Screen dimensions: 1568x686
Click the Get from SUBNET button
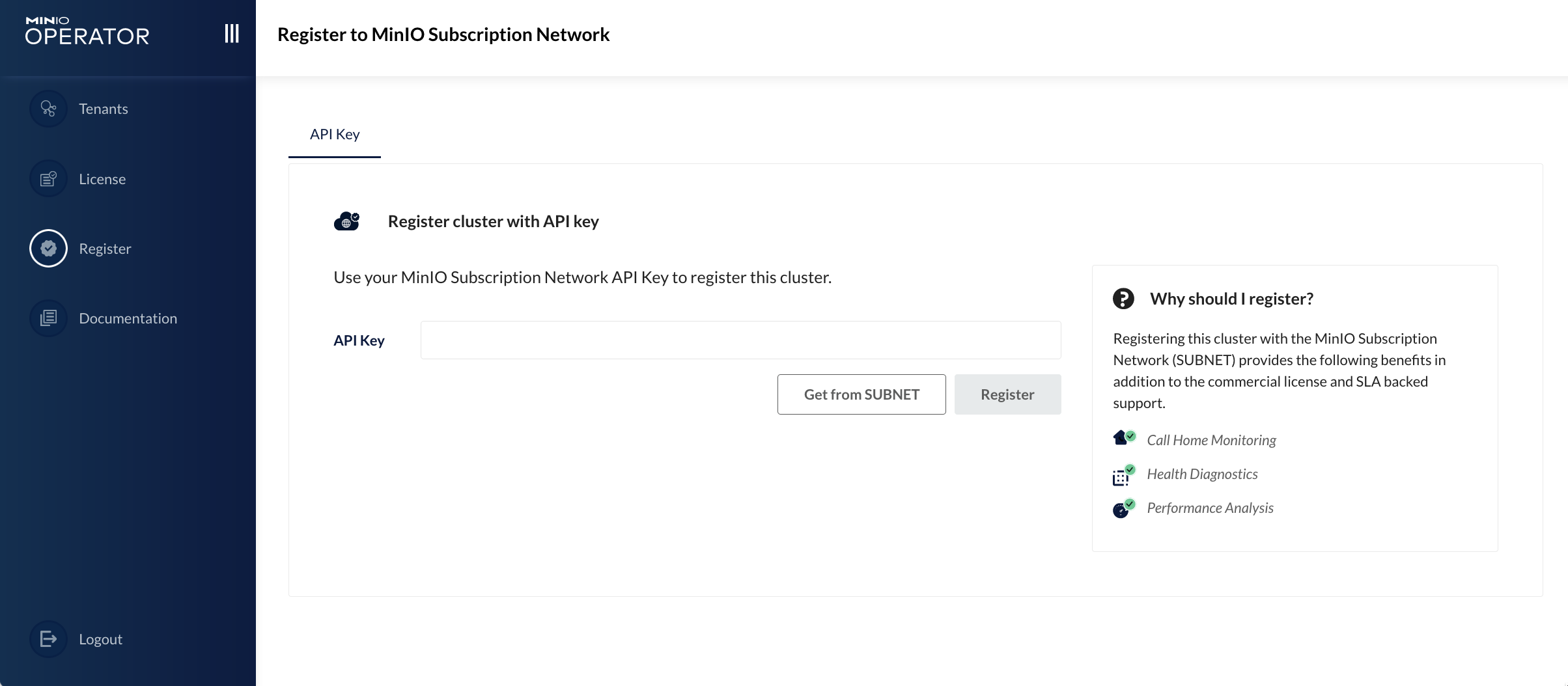point(861,394)
